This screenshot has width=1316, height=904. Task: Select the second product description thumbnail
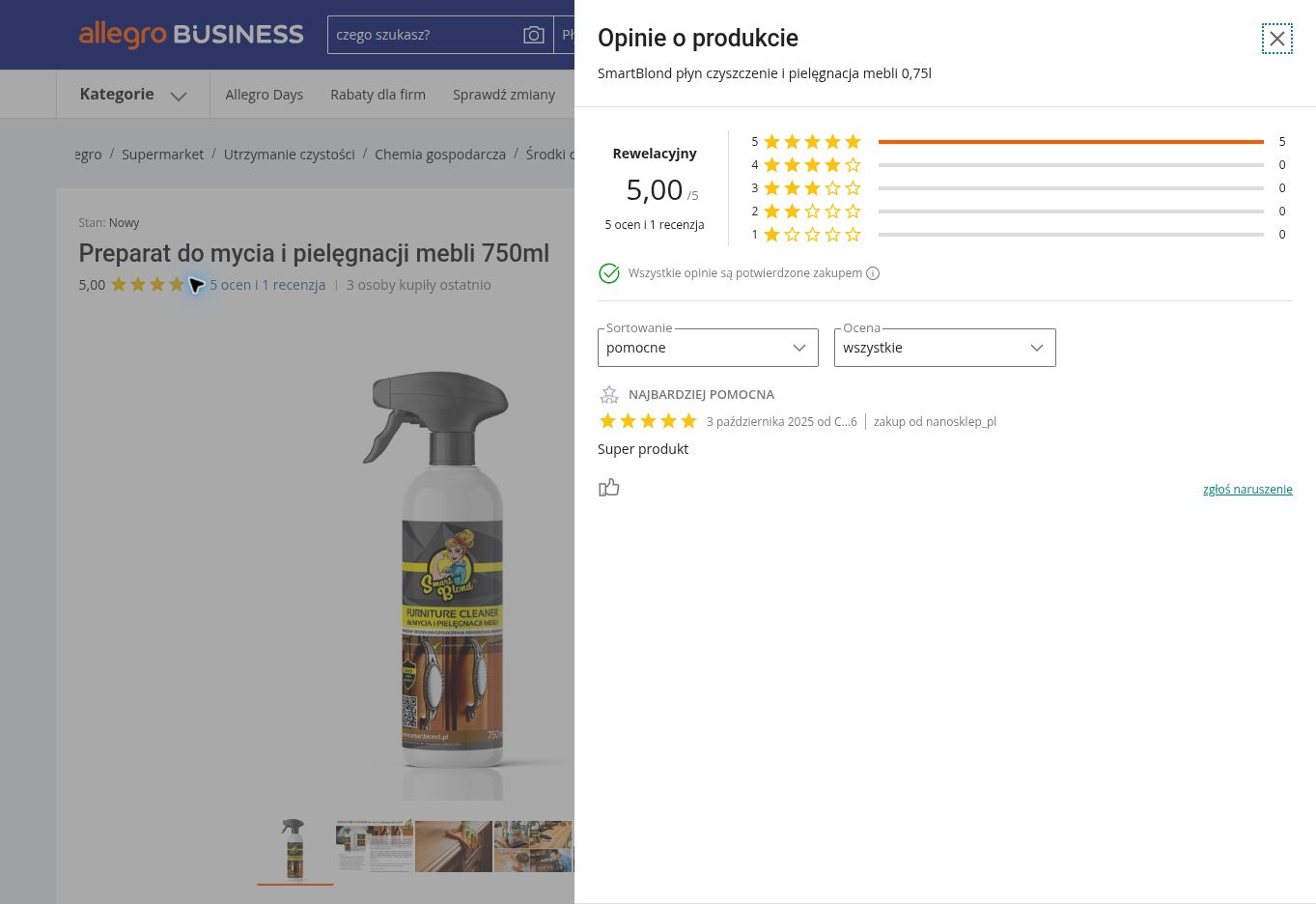tap(375, 846)
